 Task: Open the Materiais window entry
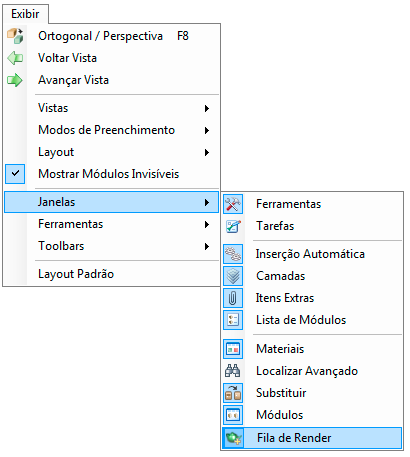tap(312, 349)
